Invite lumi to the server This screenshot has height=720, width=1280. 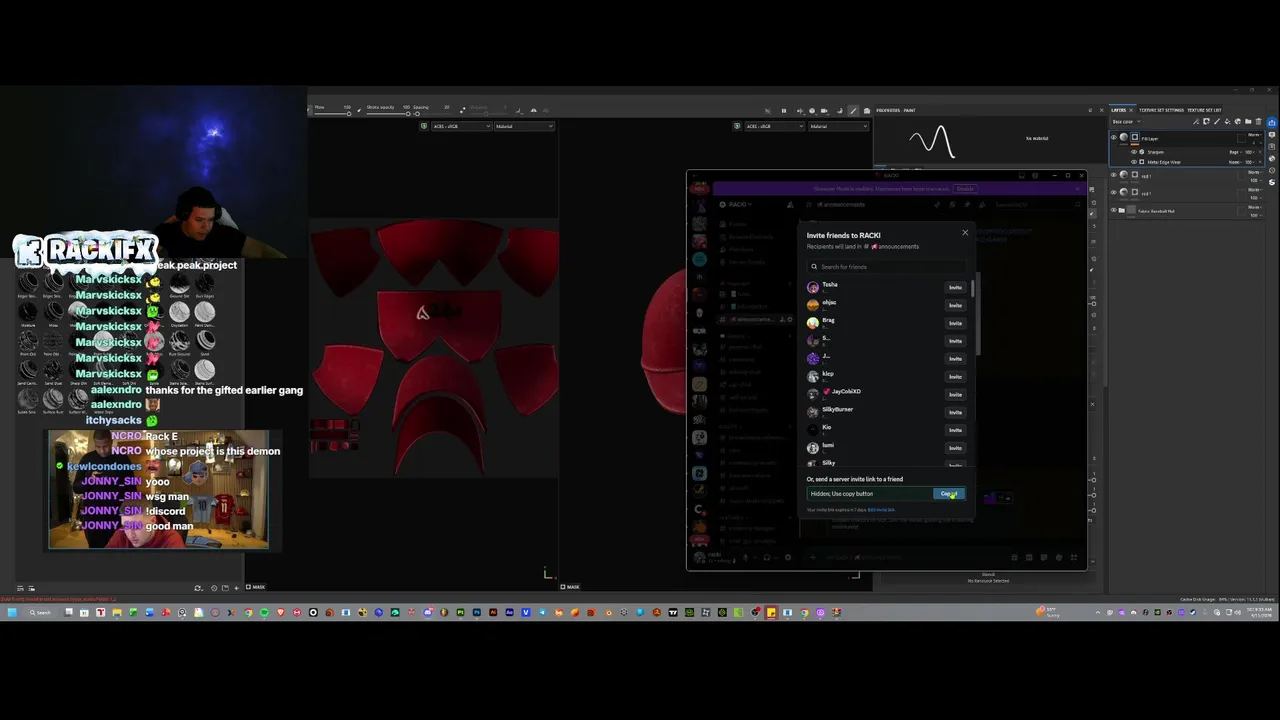point(955,448)
